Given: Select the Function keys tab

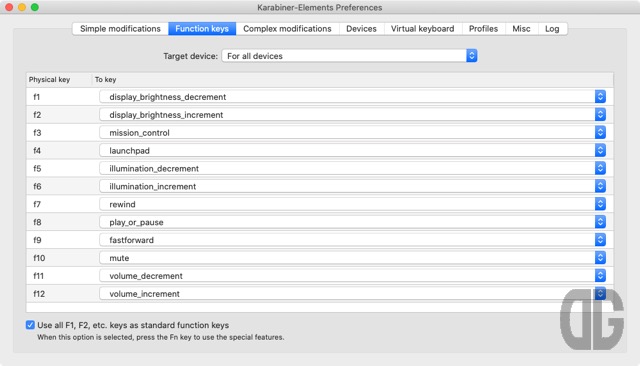Looking at the screenshot, I should click(x=202, y=29).
